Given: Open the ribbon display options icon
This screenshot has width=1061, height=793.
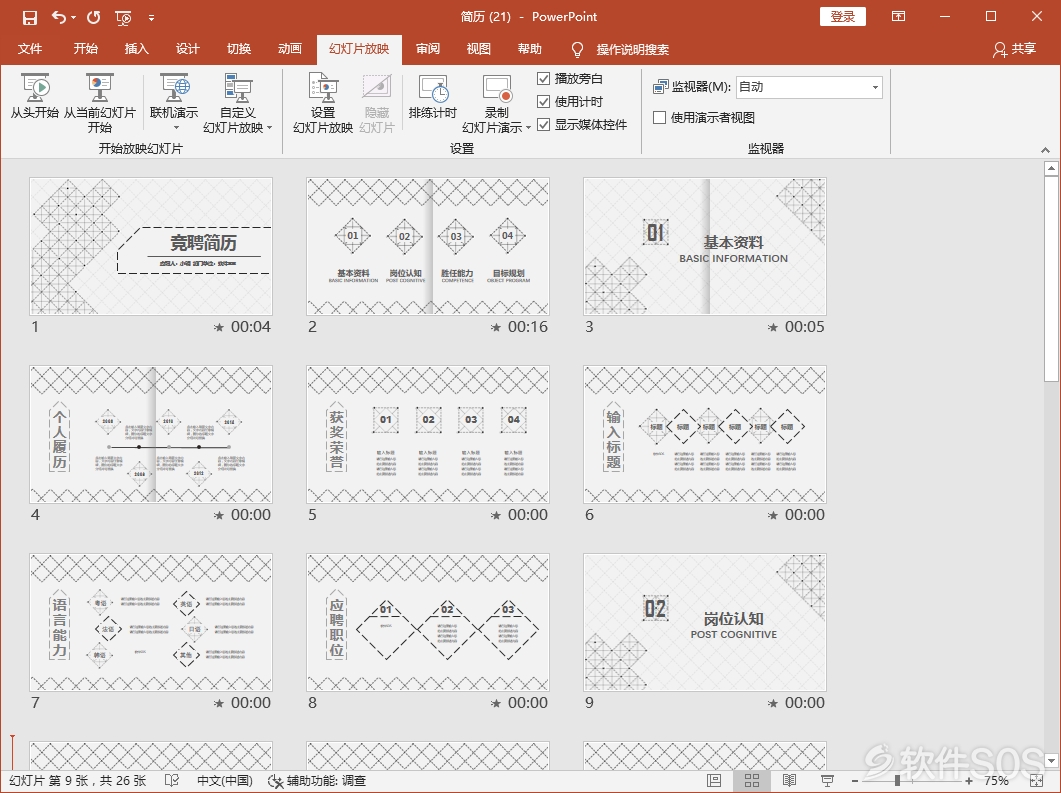Looking at the screenshot, I should 899,16.
